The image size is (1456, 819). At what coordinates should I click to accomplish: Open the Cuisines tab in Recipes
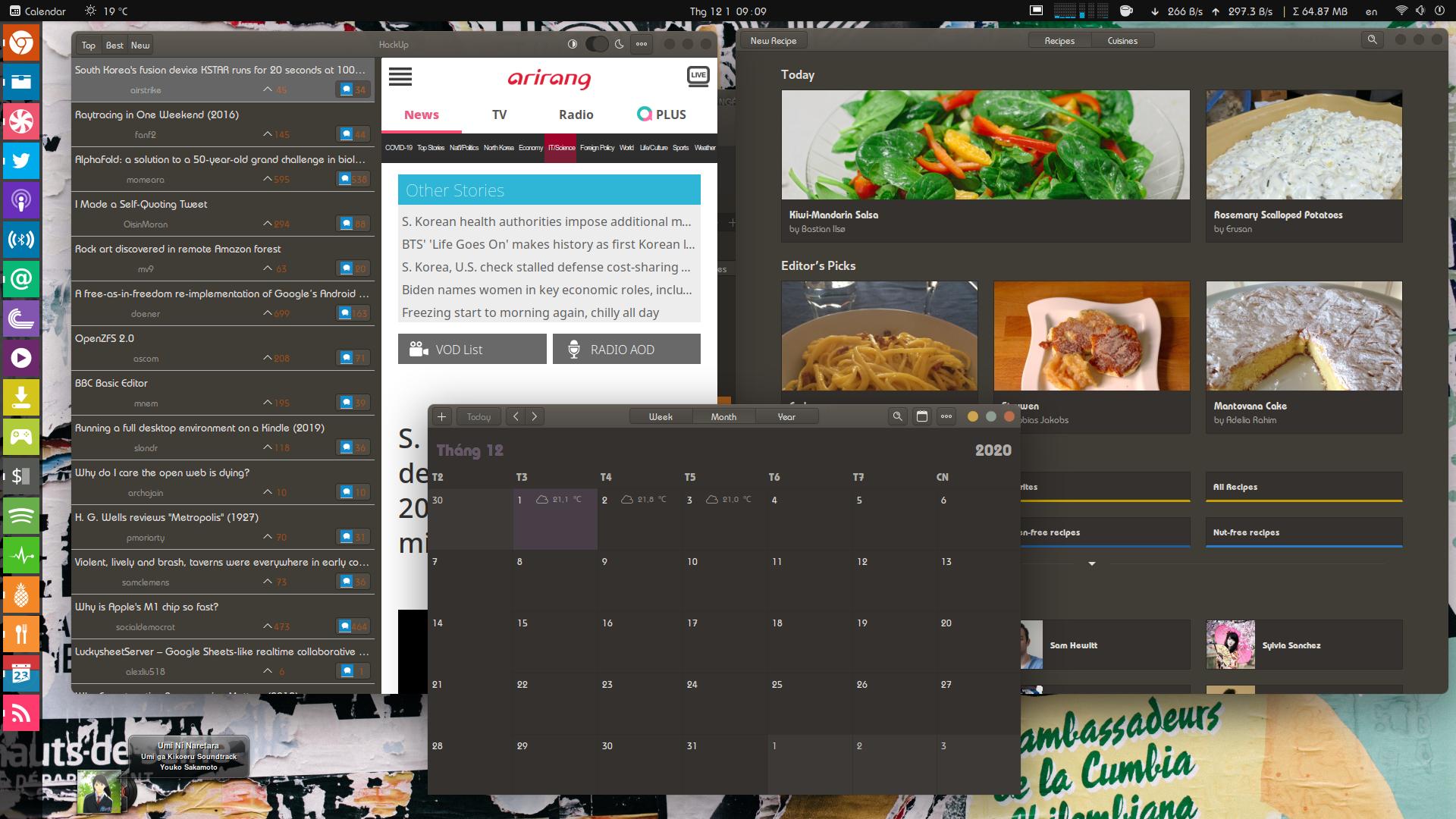pyautogui.click(x=1122, y=40)
